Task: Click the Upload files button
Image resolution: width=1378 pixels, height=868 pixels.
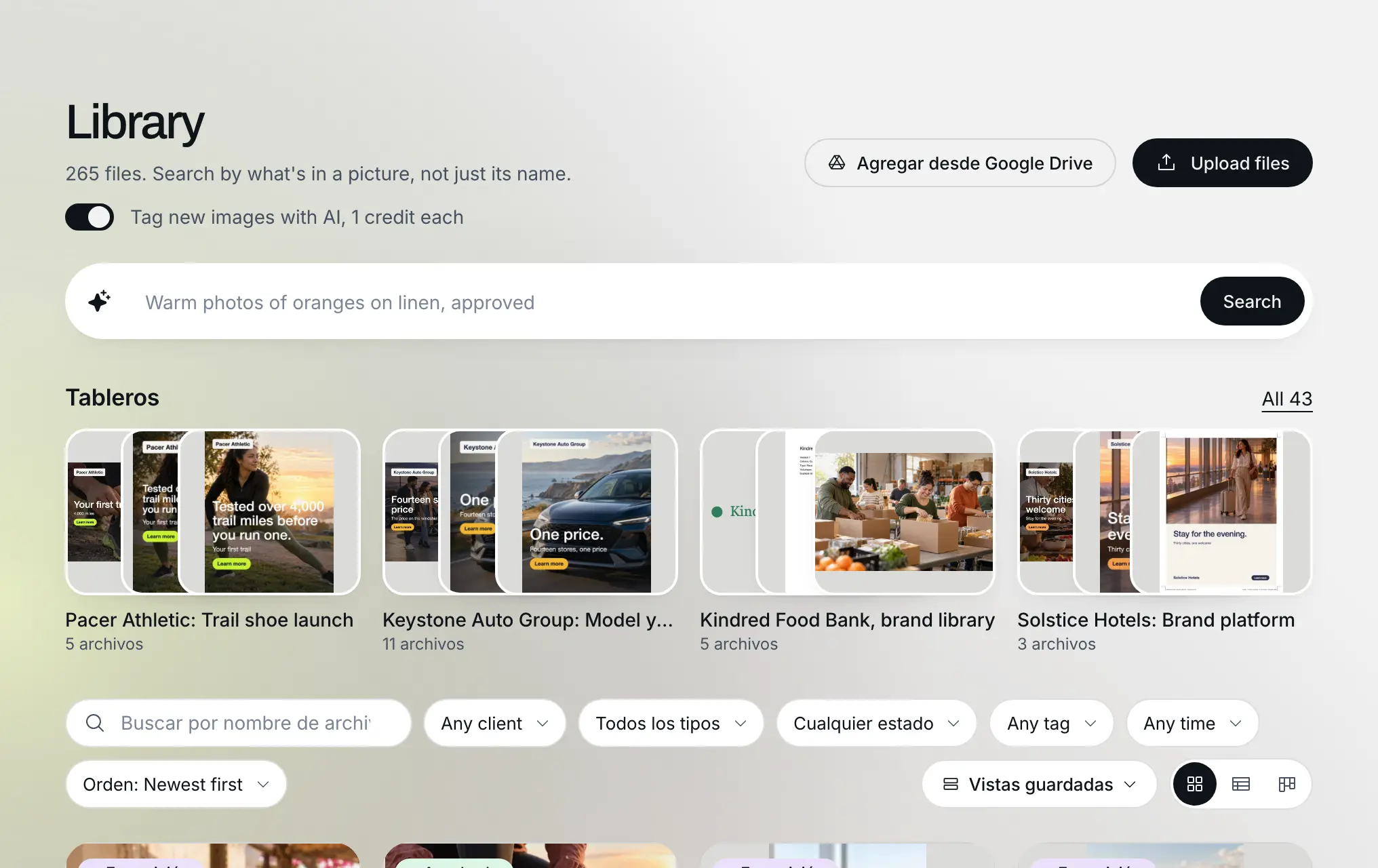Action: point(1222,163)
